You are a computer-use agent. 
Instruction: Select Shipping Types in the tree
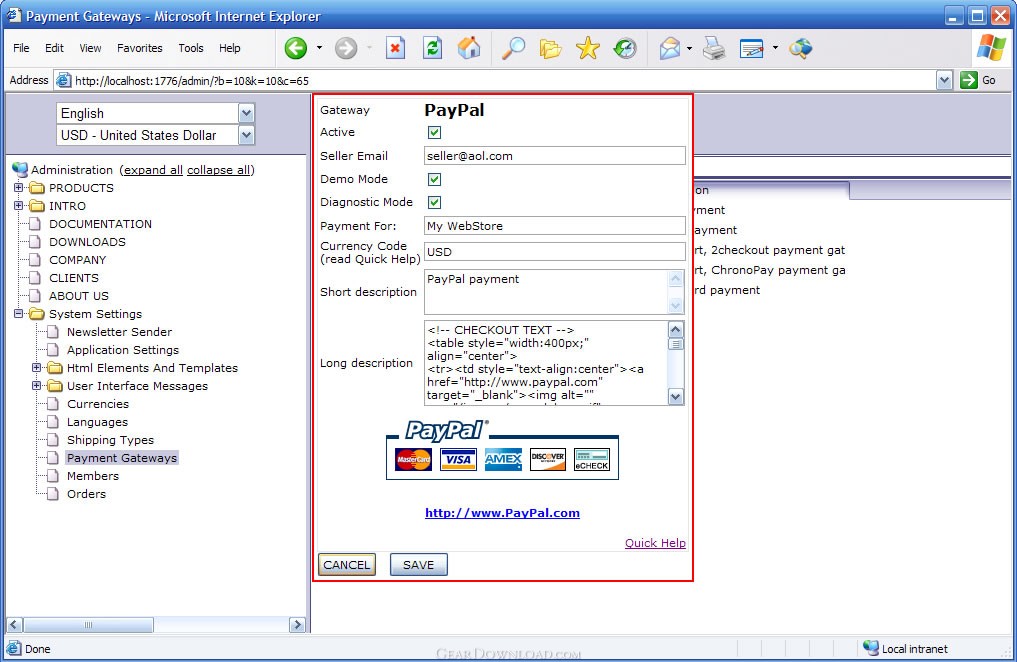(110, 440)
